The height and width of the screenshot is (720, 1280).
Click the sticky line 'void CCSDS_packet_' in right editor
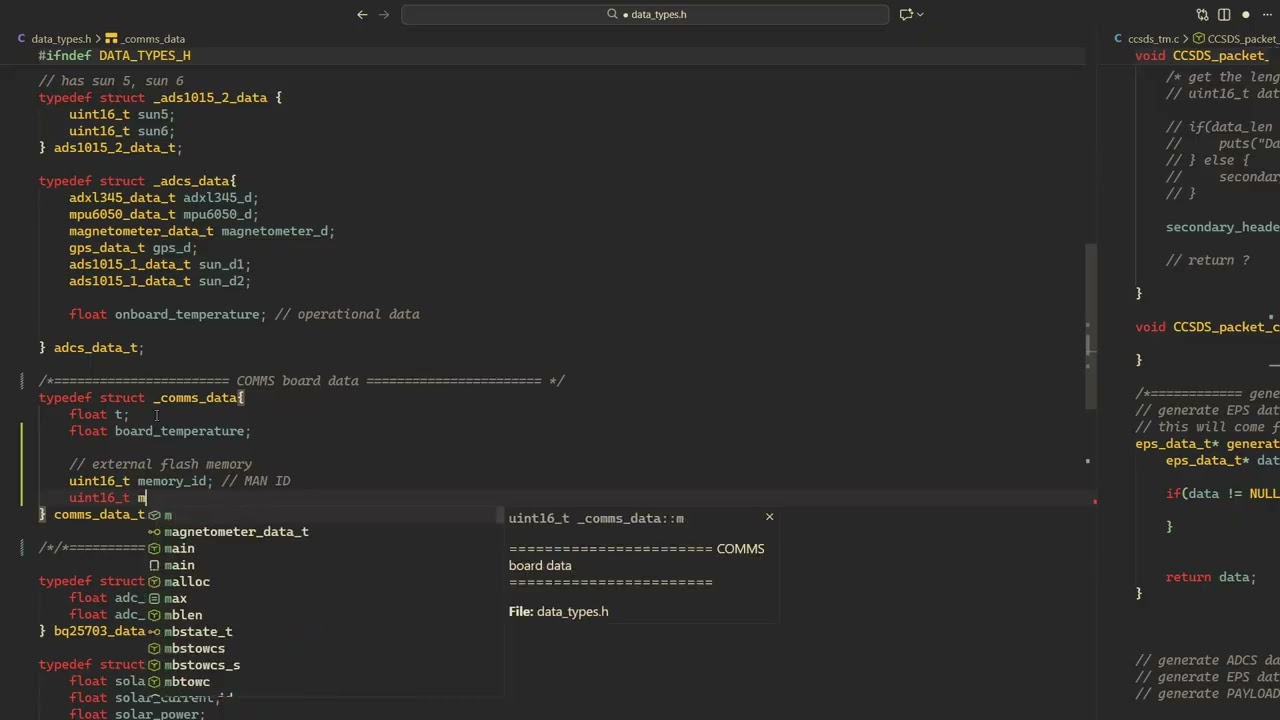click(x=1202, y=56)
